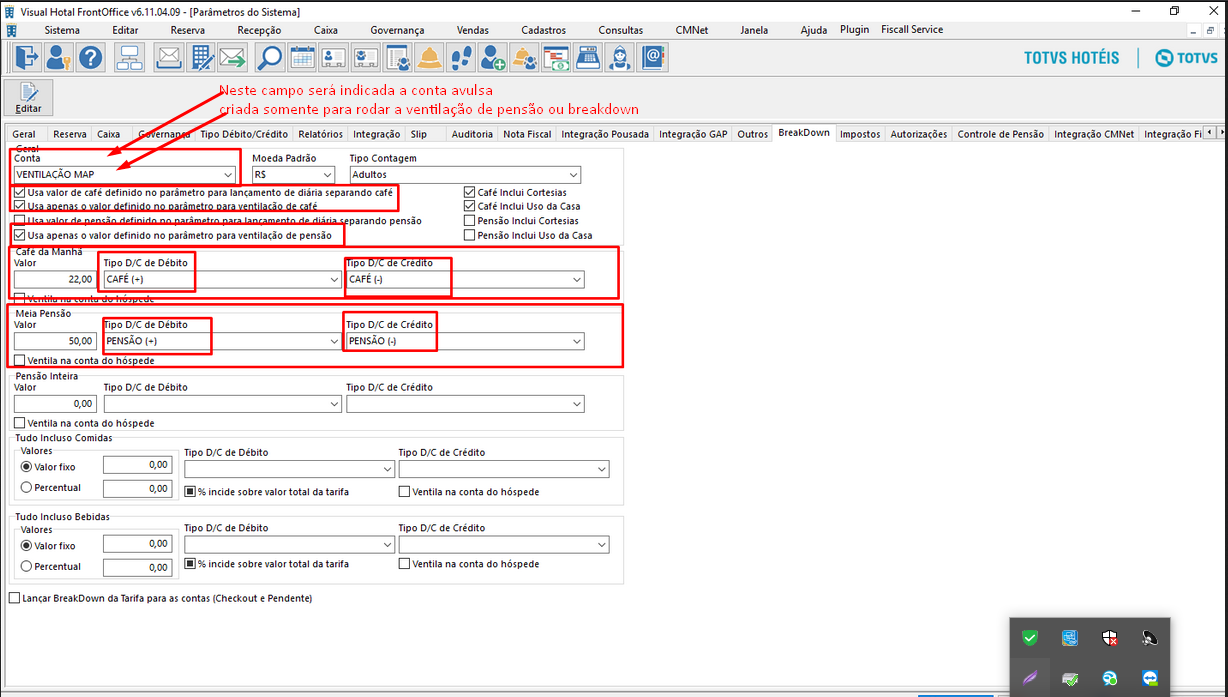Open the Conta dropdown showing VENTILACÃO MAP
1228x697 pixels.
tap(126, 174)
